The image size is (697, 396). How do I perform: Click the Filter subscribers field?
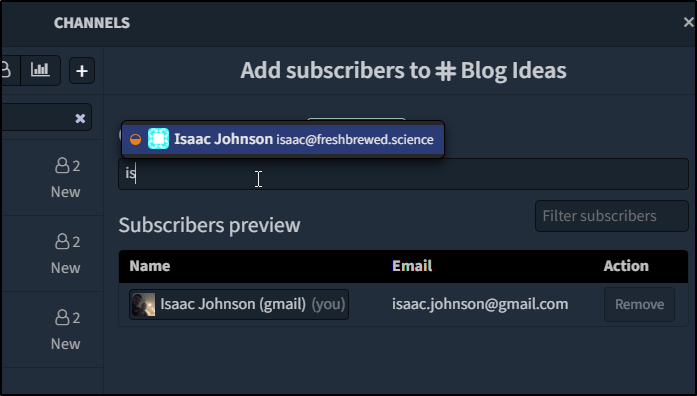(x=612, y=216)
